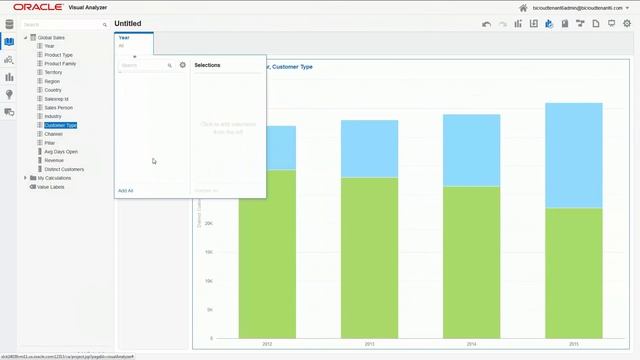This screenshot has width=640, height=360.
Task: Click the data flow toolbar icon
Action: [580, 24]
